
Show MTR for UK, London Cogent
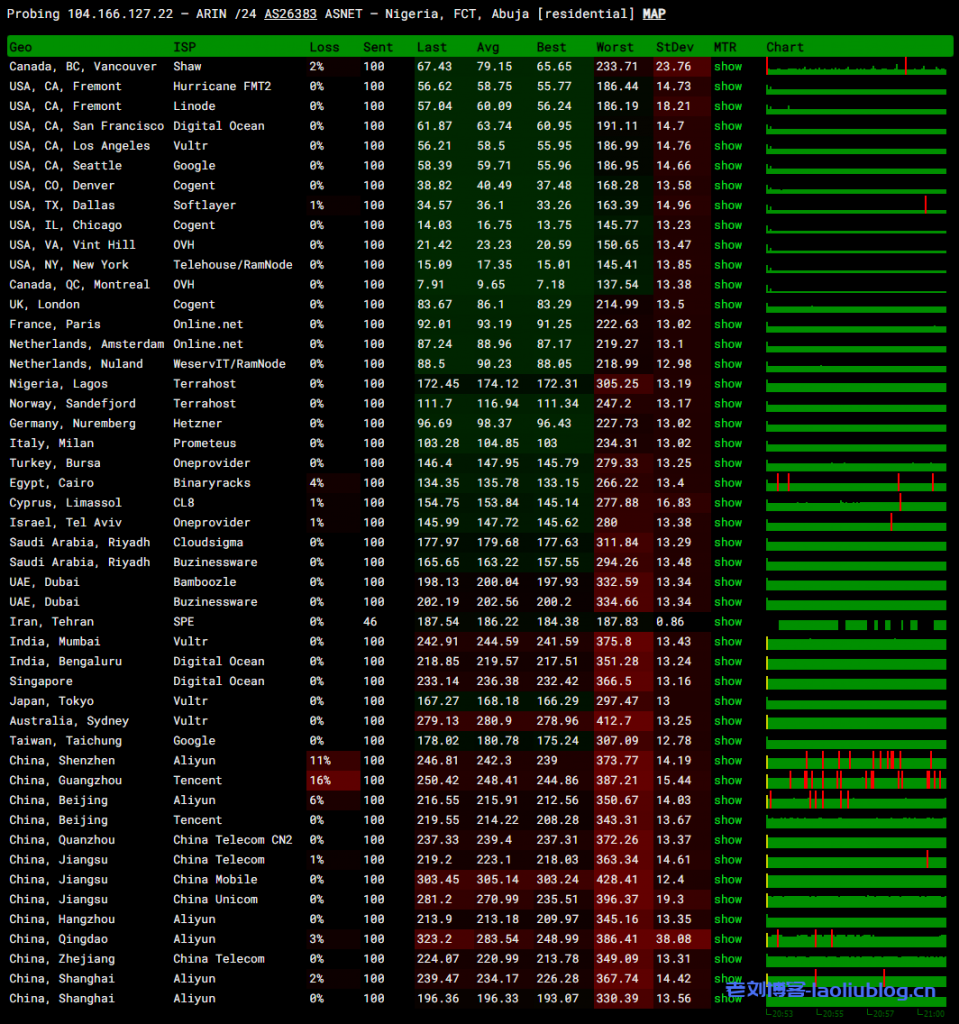(728, 305)
